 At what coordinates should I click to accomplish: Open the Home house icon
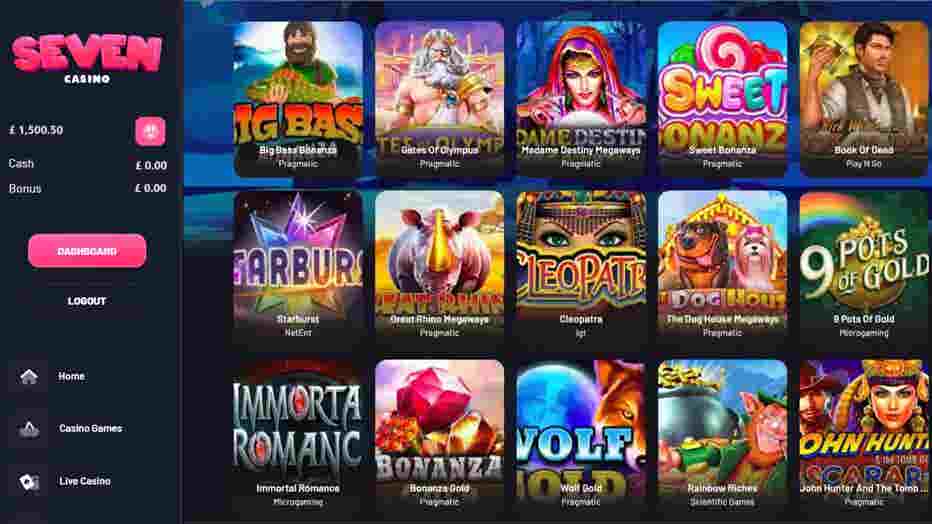29,376
